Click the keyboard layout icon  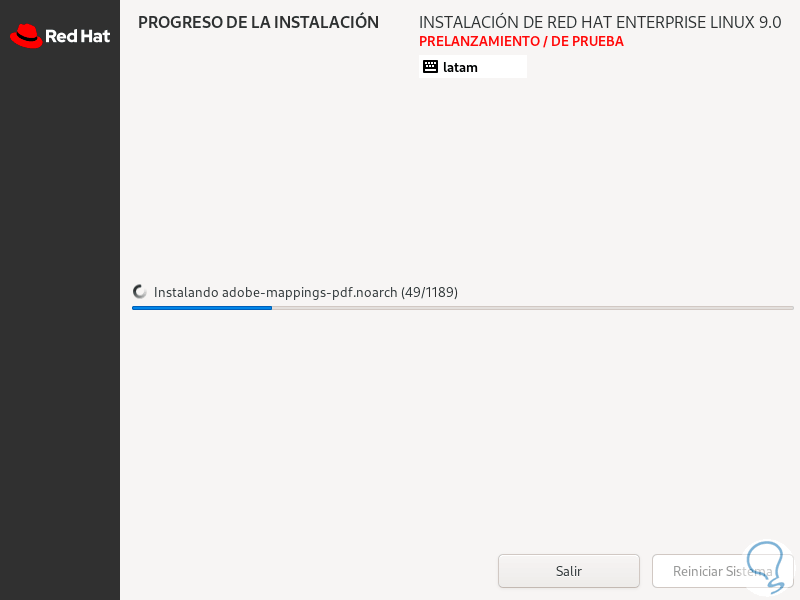point(430,67)
